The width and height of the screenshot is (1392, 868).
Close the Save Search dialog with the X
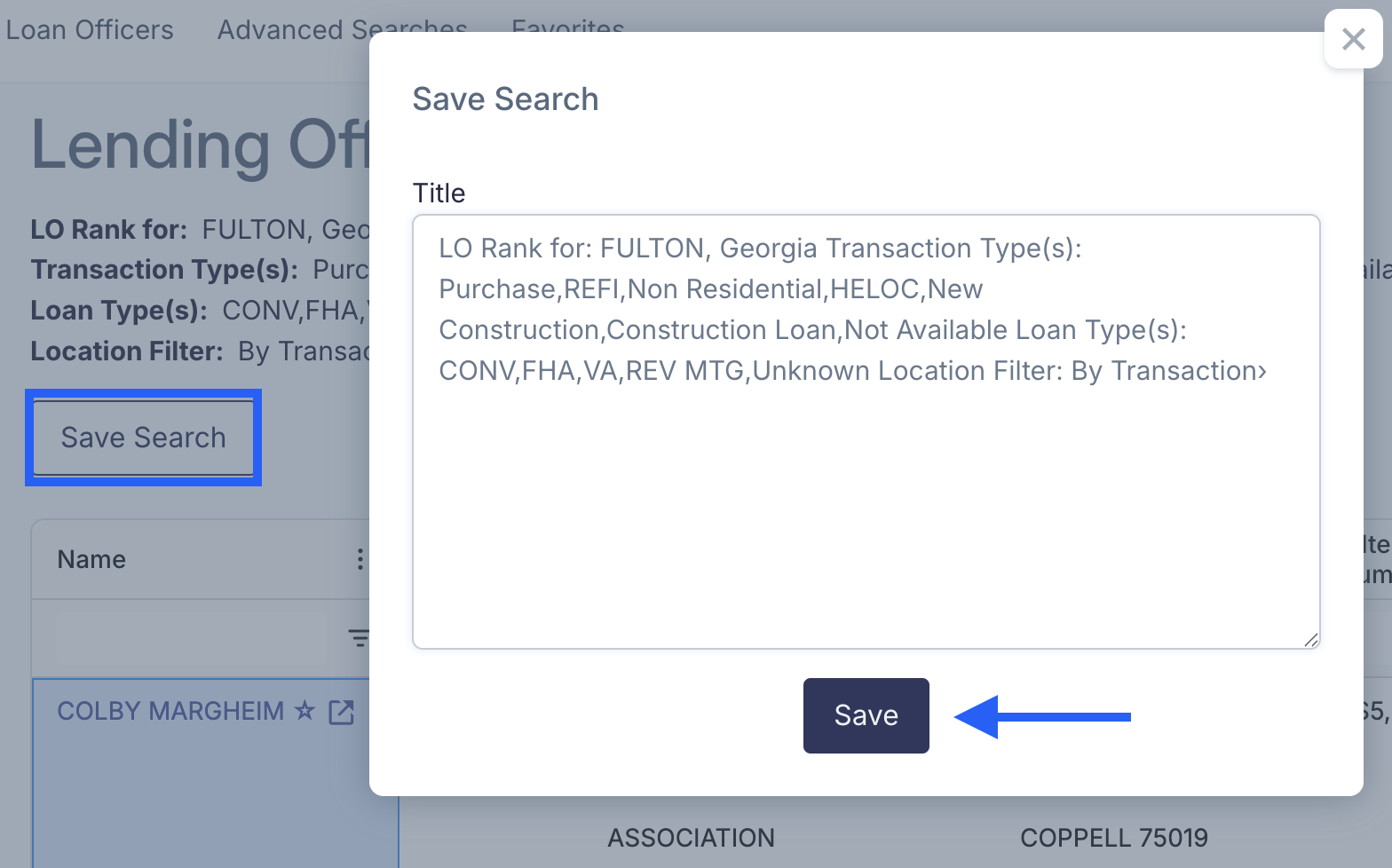[1353, 39]
